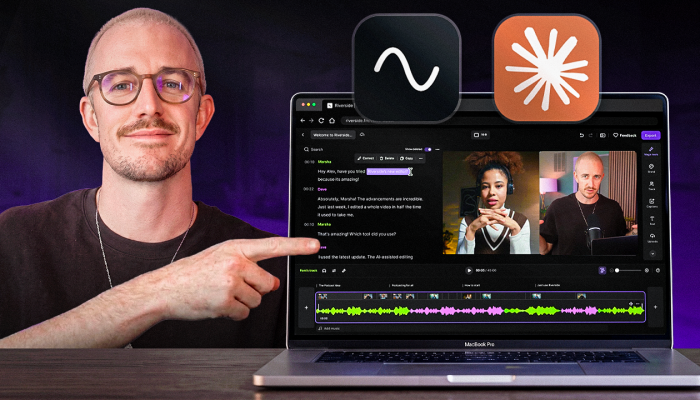Open transcript options beside Show deleted
Image resolution: width=700 pixels, height=400 pixels.
(x=438, y=150)
